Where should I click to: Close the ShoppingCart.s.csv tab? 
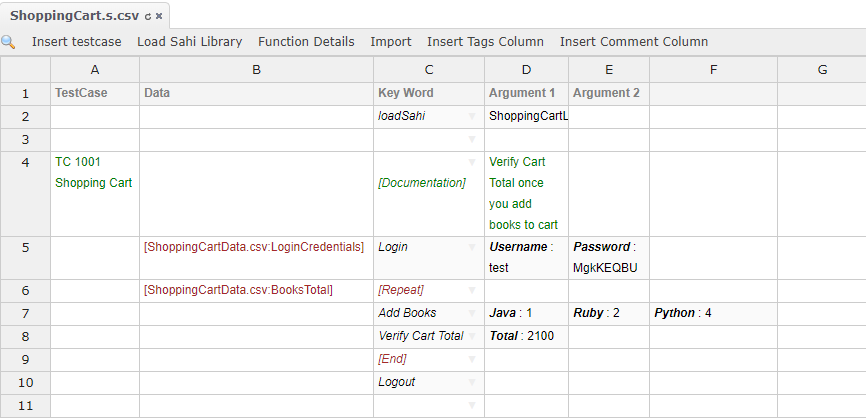click(x=159, y=17)
